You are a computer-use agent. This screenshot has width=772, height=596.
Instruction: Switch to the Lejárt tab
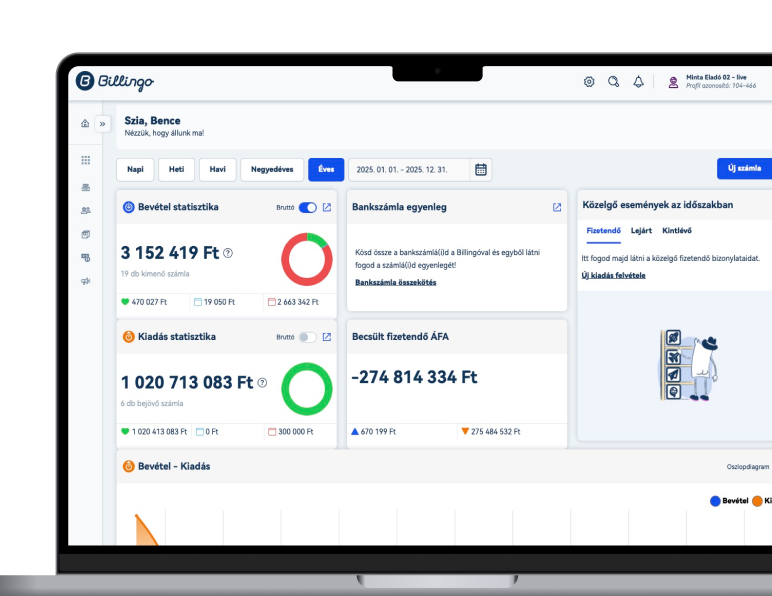point(641,231)
